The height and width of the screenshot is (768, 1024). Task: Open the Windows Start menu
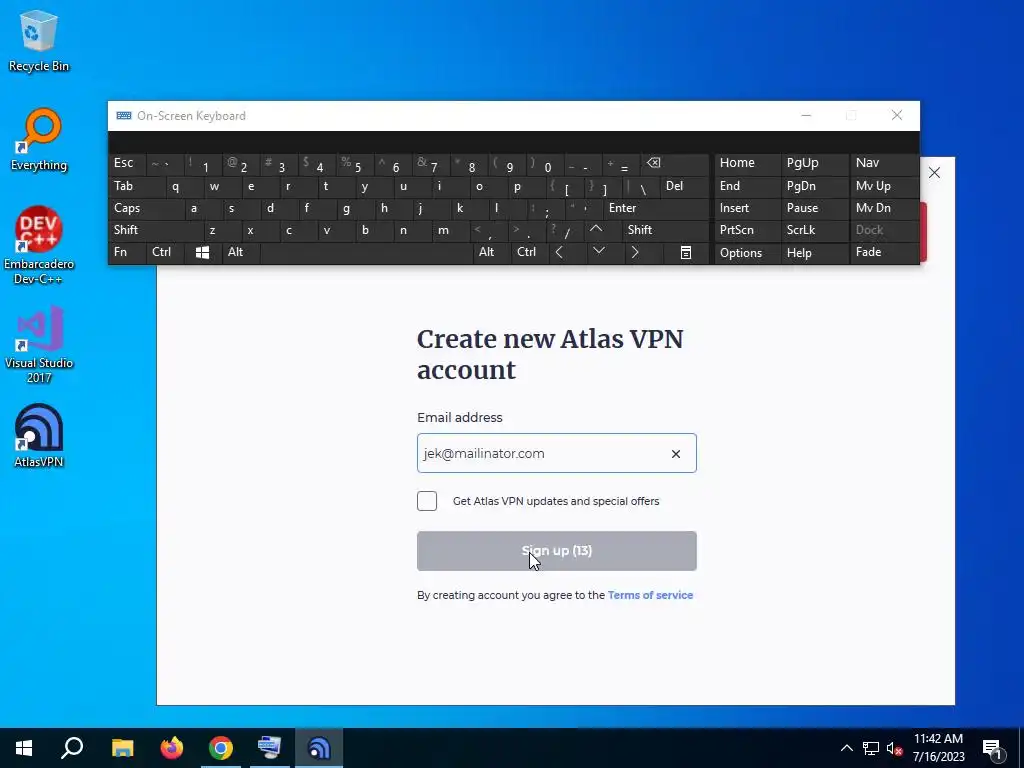[x=24, y=748]
